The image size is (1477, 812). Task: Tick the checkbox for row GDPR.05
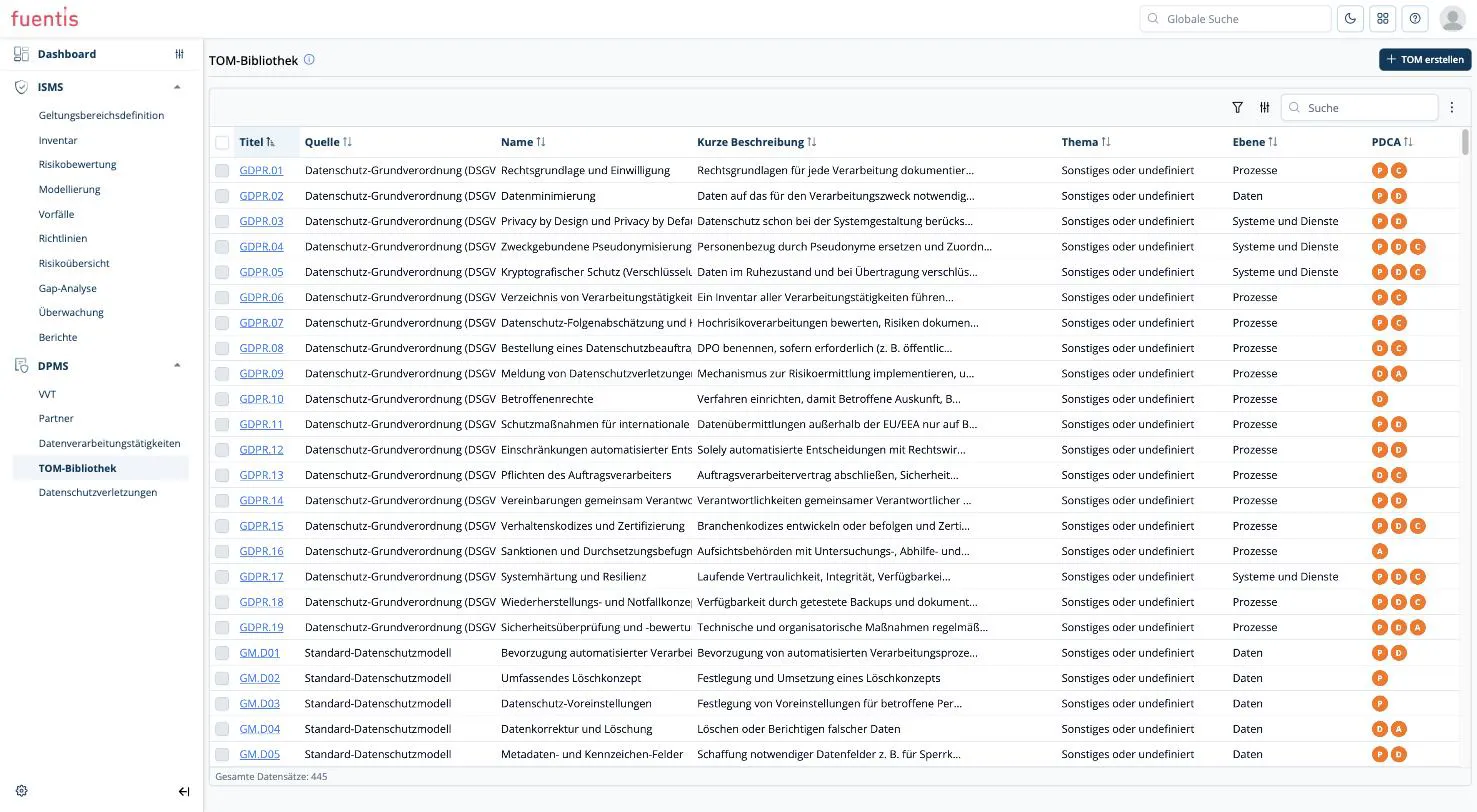222,272
